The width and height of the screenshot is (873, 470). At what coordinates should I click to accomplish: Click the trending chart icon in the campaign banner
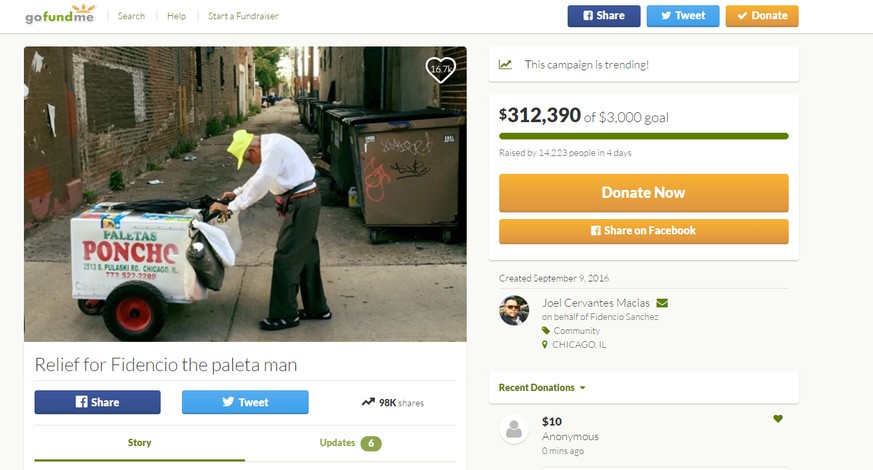[x=505, y=65]
